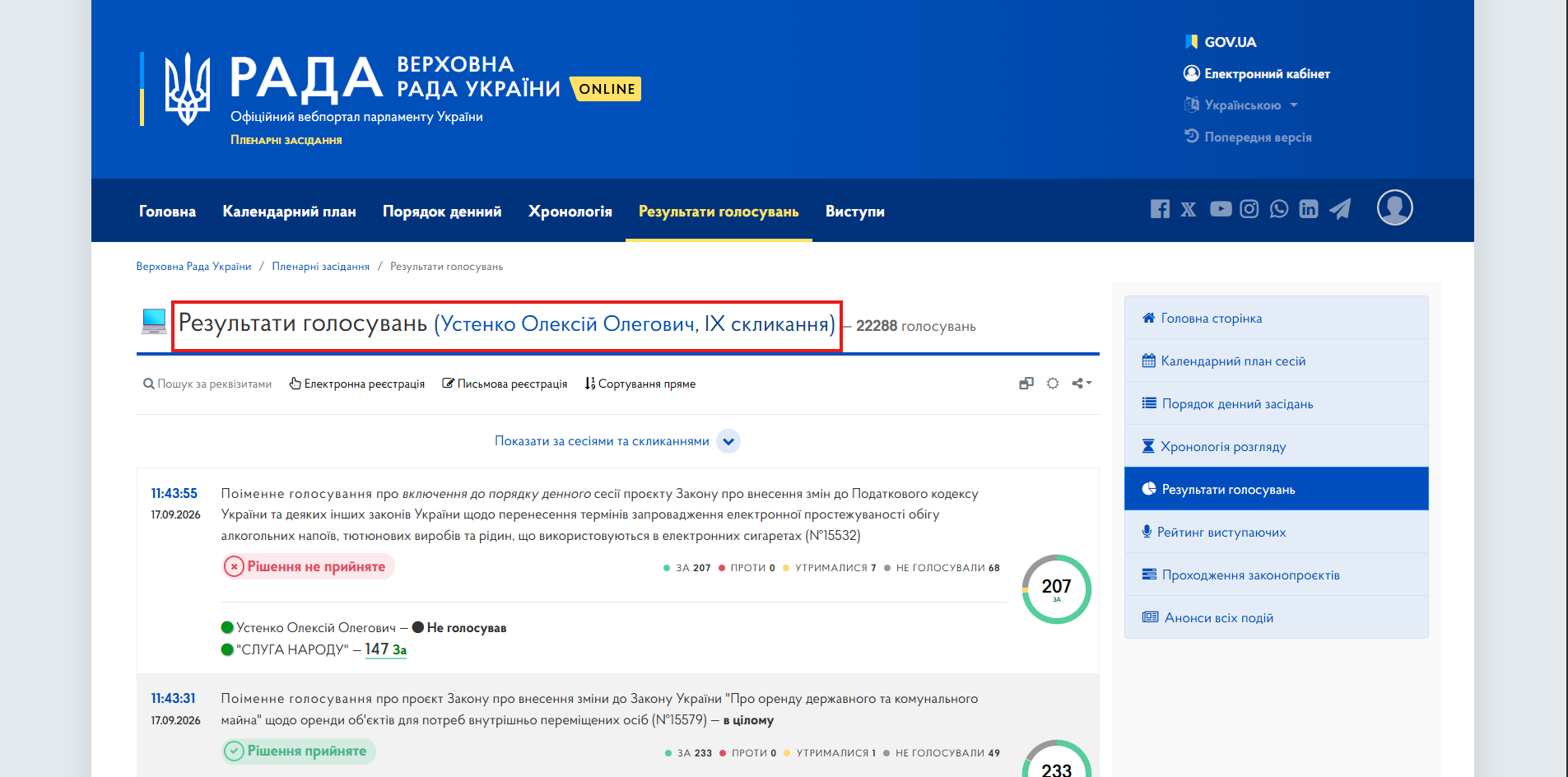The height and width of the screenshot is (777, 1568).
Task: Open the Facebook social icon
Action: coord(1160,209)
